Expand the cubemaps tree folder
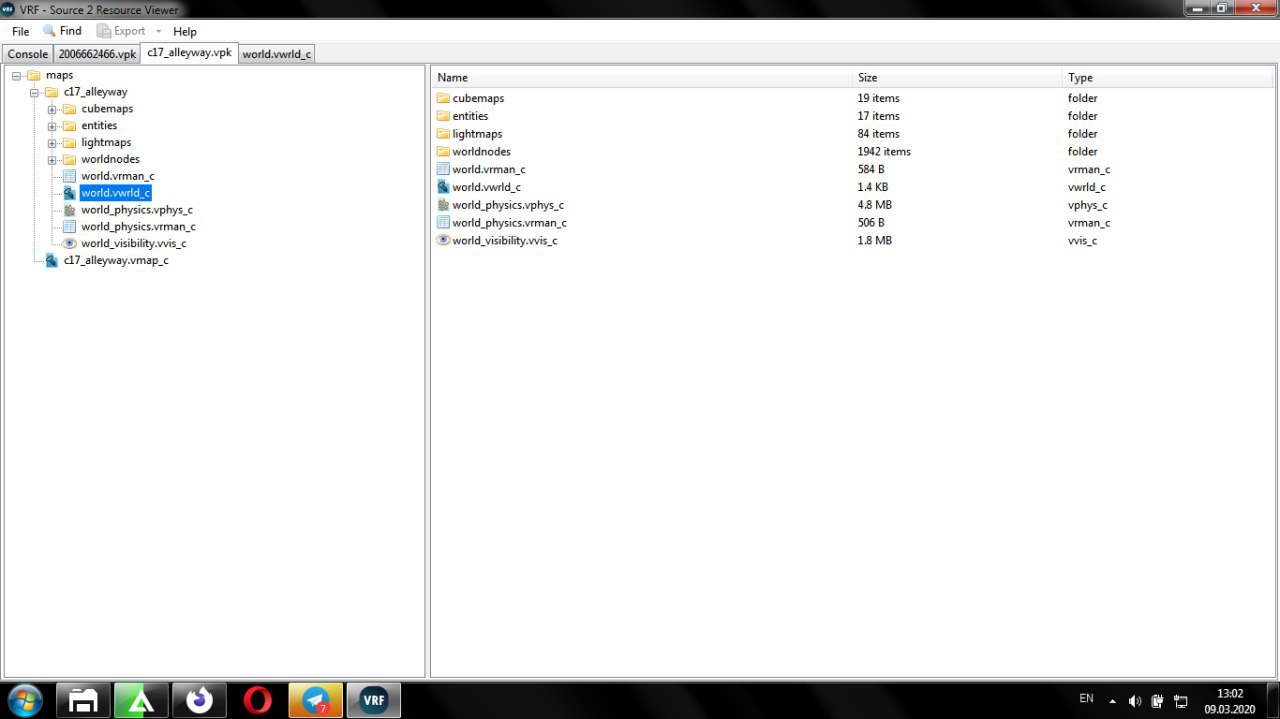This screenshot has width=1280, height=719. pyautogui.click(x=52, y=109)
